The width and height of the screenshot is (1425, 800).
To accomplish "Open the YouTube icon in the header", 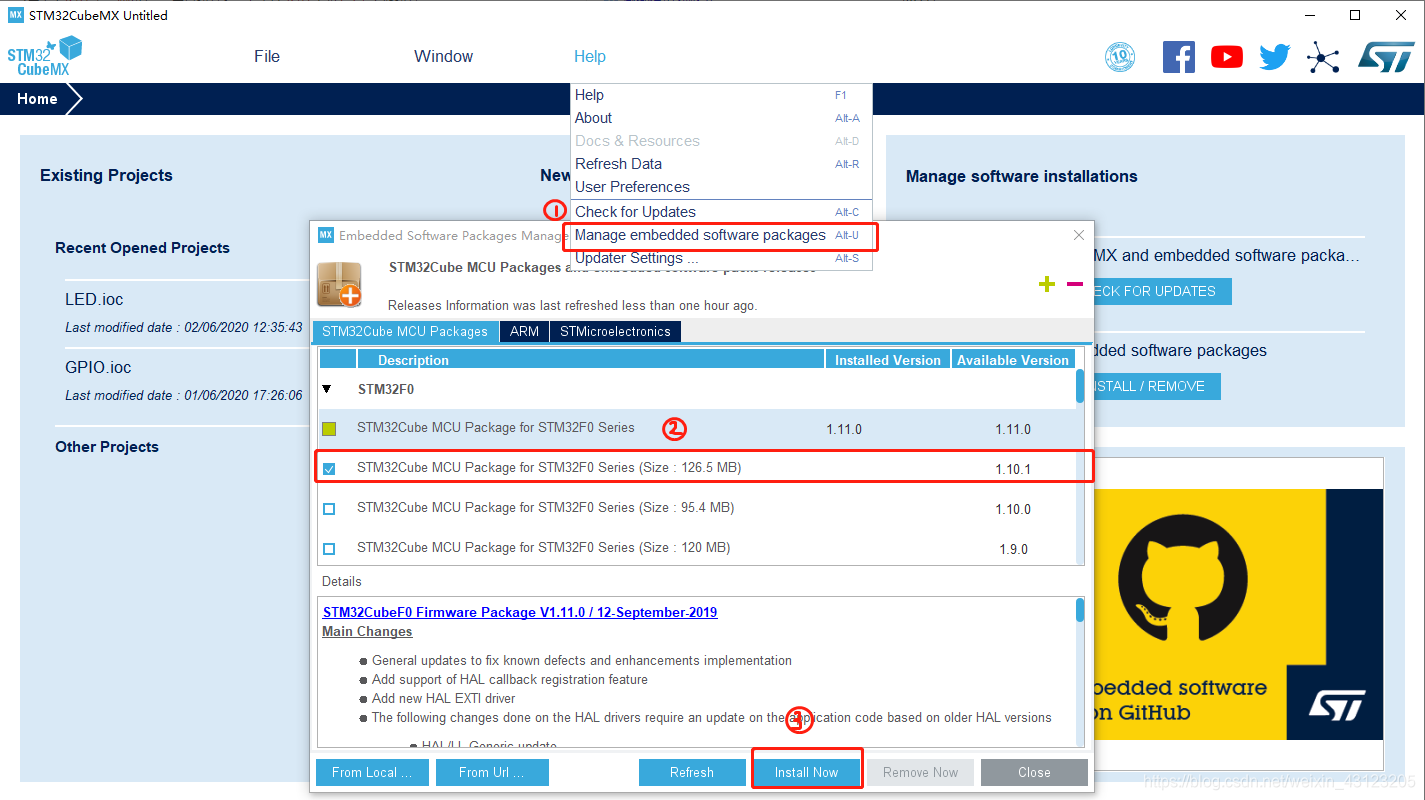I will click(x=1227, y=57).
